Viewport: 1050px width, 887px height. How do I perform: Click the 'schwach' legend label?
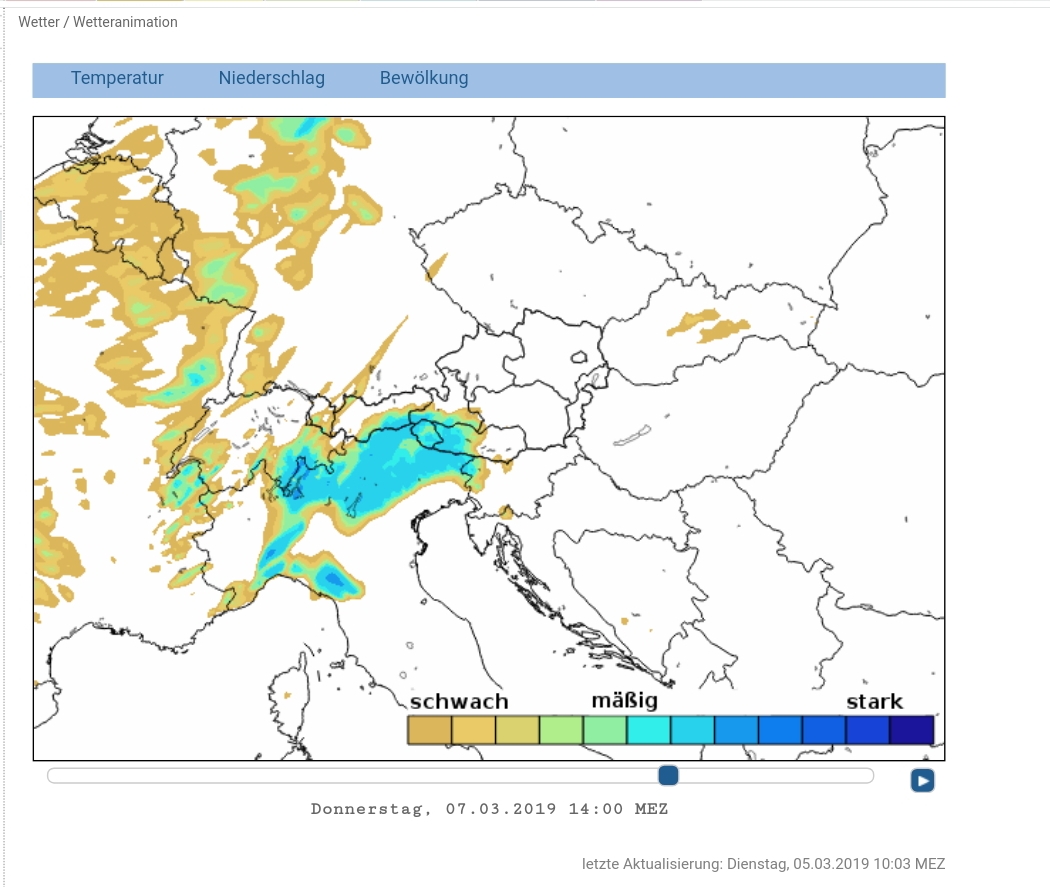coord(459,702)
